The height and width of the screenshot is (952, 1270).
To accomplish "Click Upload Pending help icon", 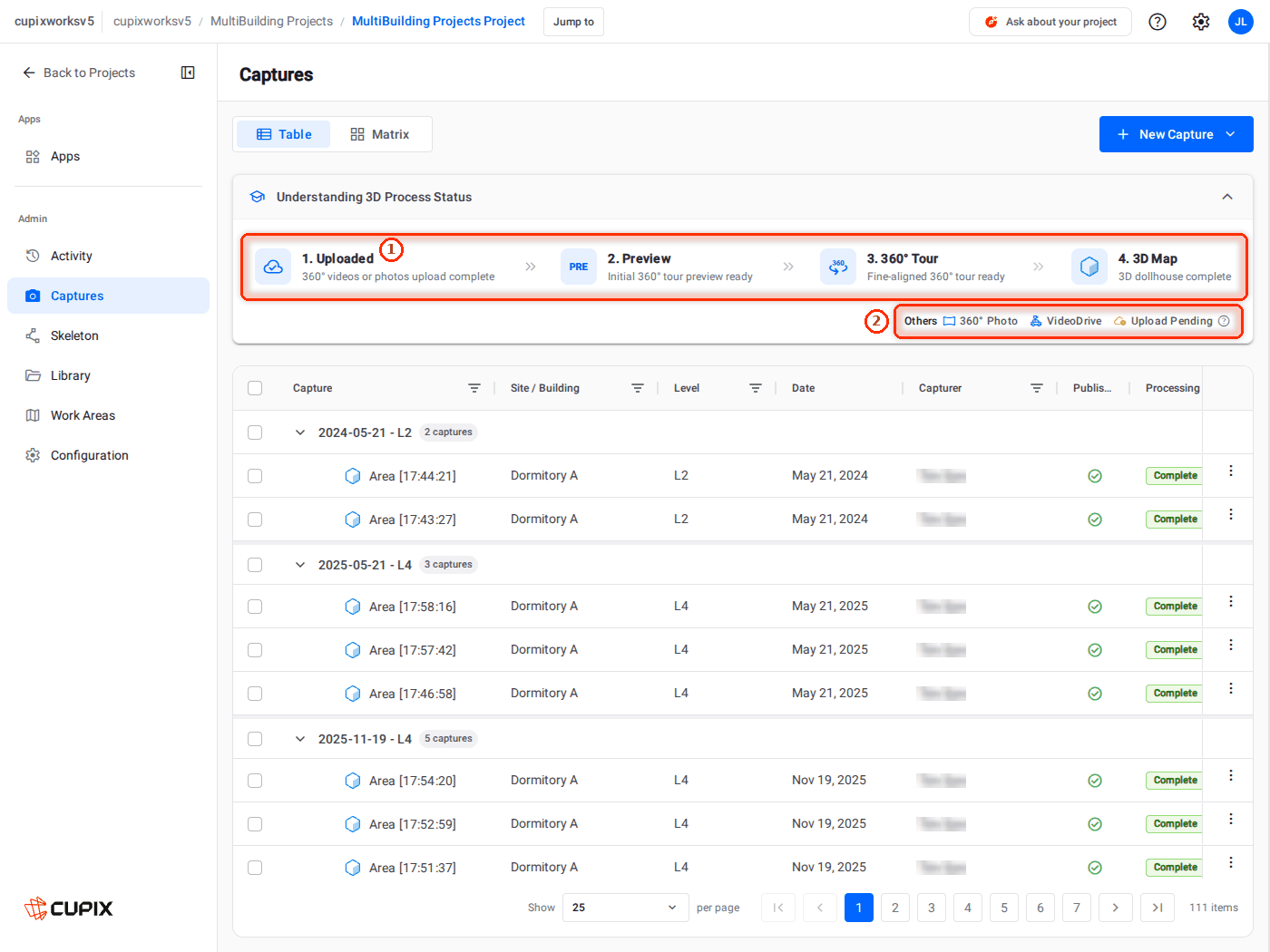I will click(x=1224, y=321).
